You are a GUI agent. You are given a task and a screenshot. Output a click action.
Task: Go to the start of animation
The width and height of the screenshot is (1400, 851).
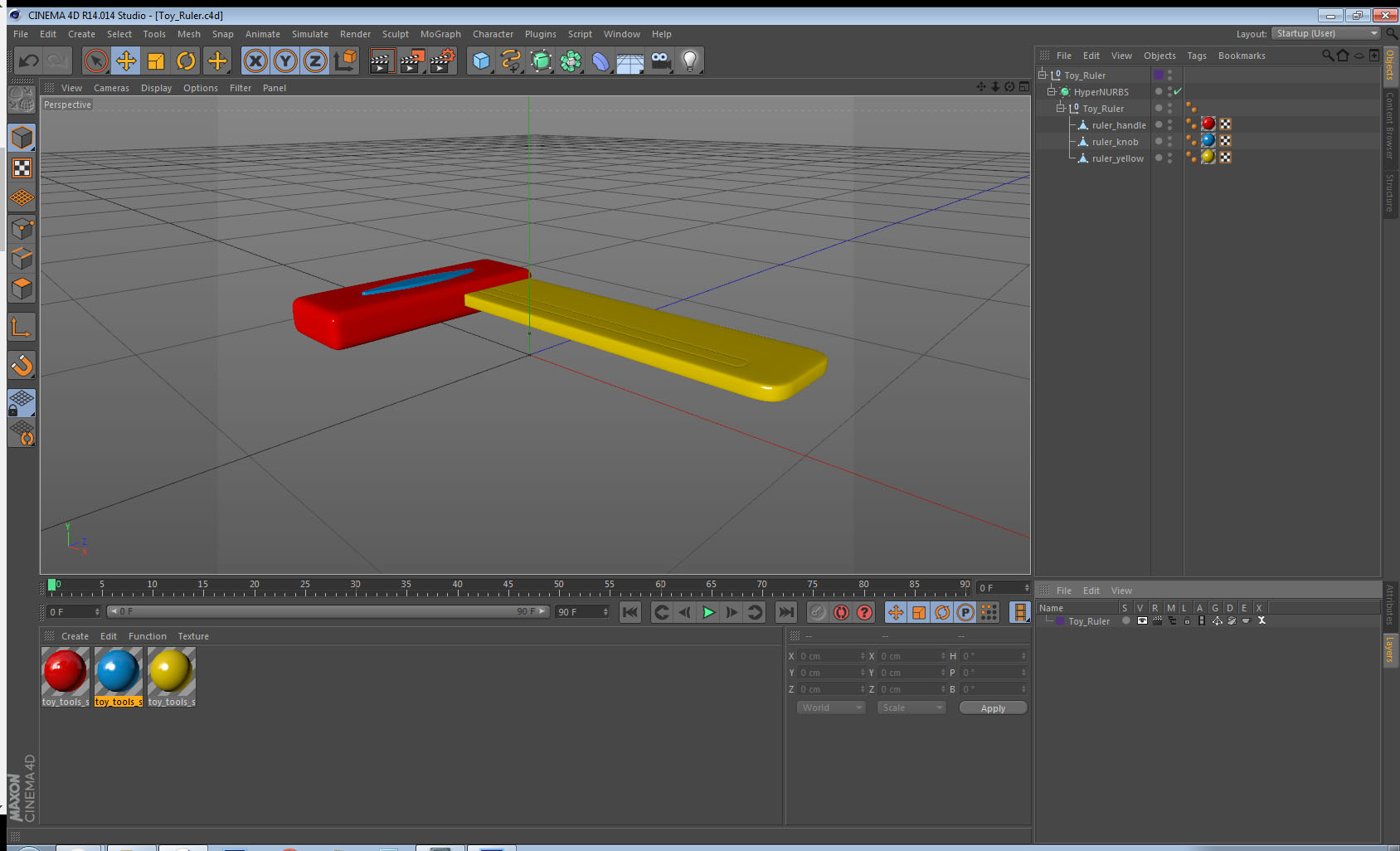pyautogui.click(x=630, y=612)
